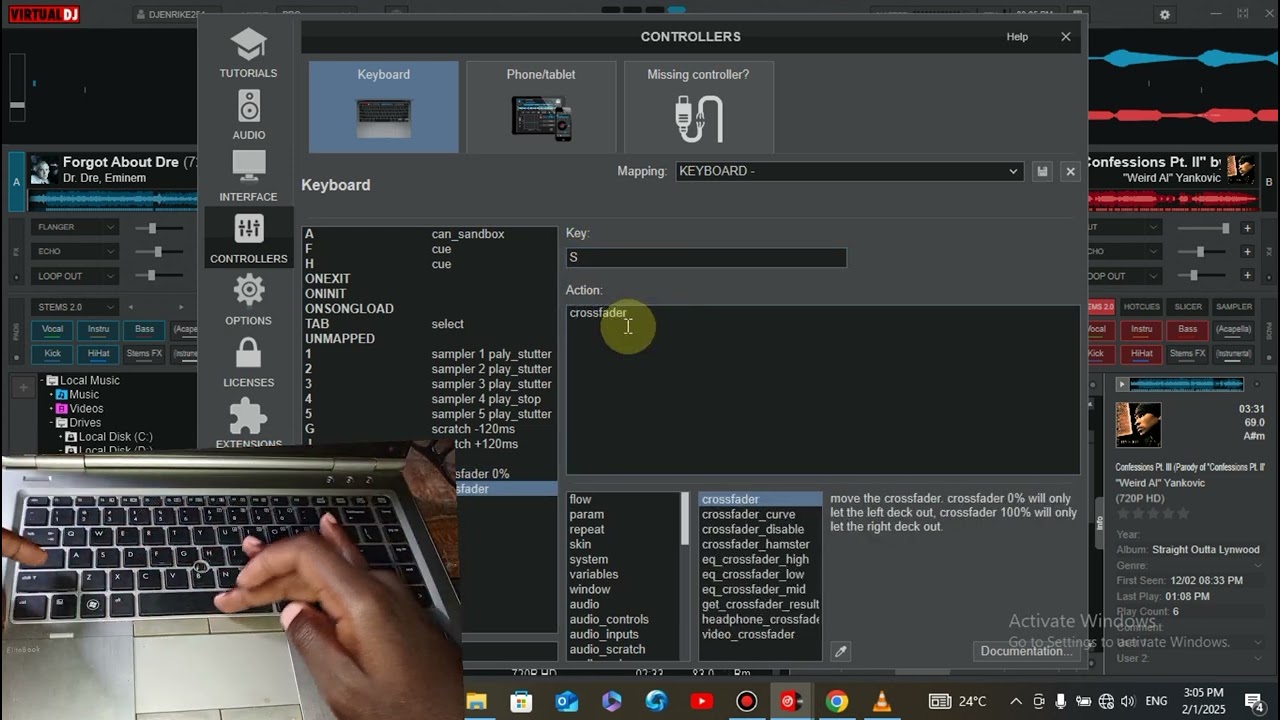Select key 4 sampler 4 play_stop row

429,399
